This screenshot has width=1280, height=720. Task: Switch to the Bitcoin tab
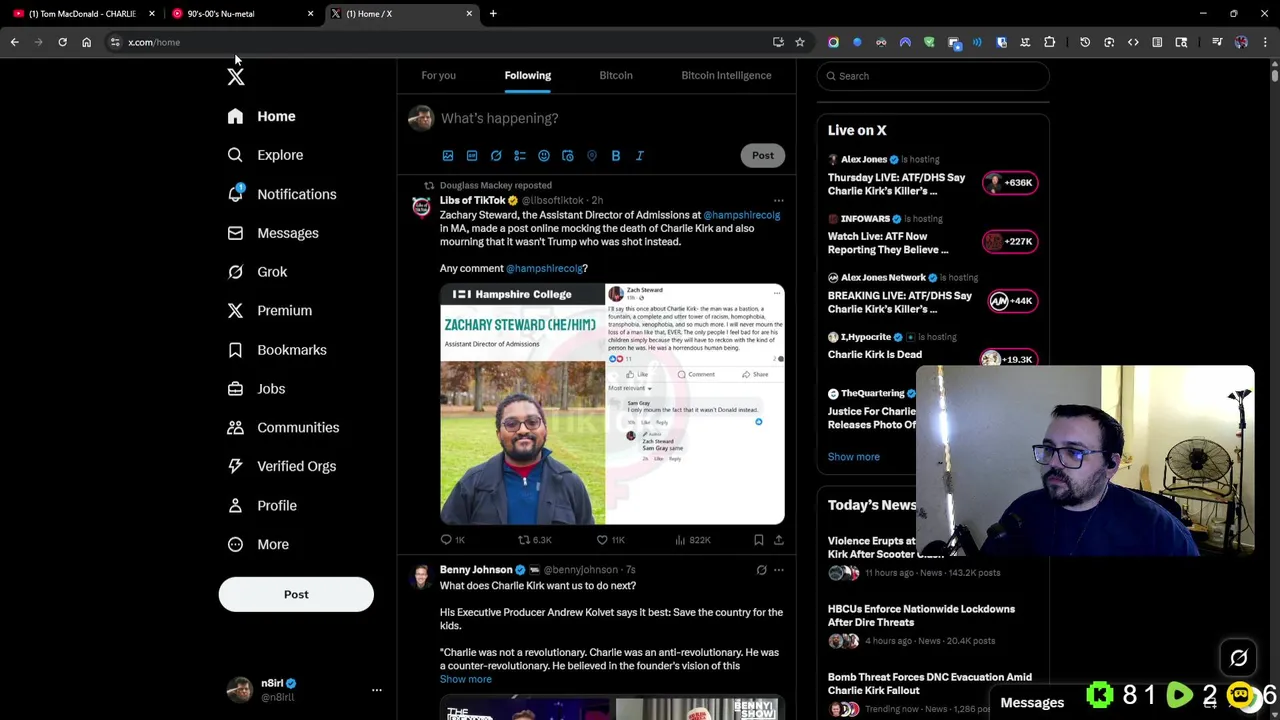pyautogui.click(x=616, y=75)
